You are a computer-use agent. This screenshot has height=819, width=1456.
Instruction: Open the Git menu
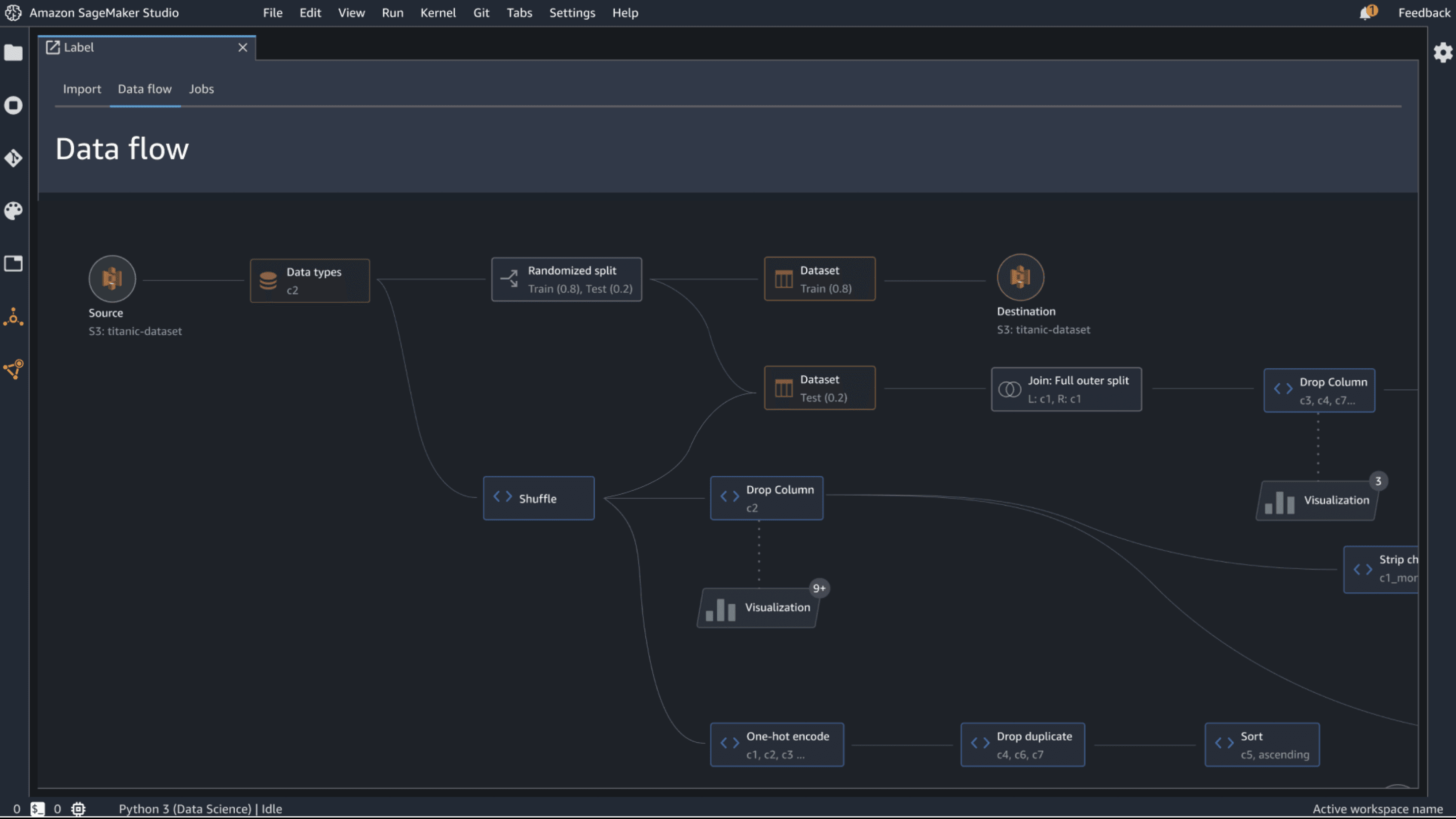tap(481, 12)
